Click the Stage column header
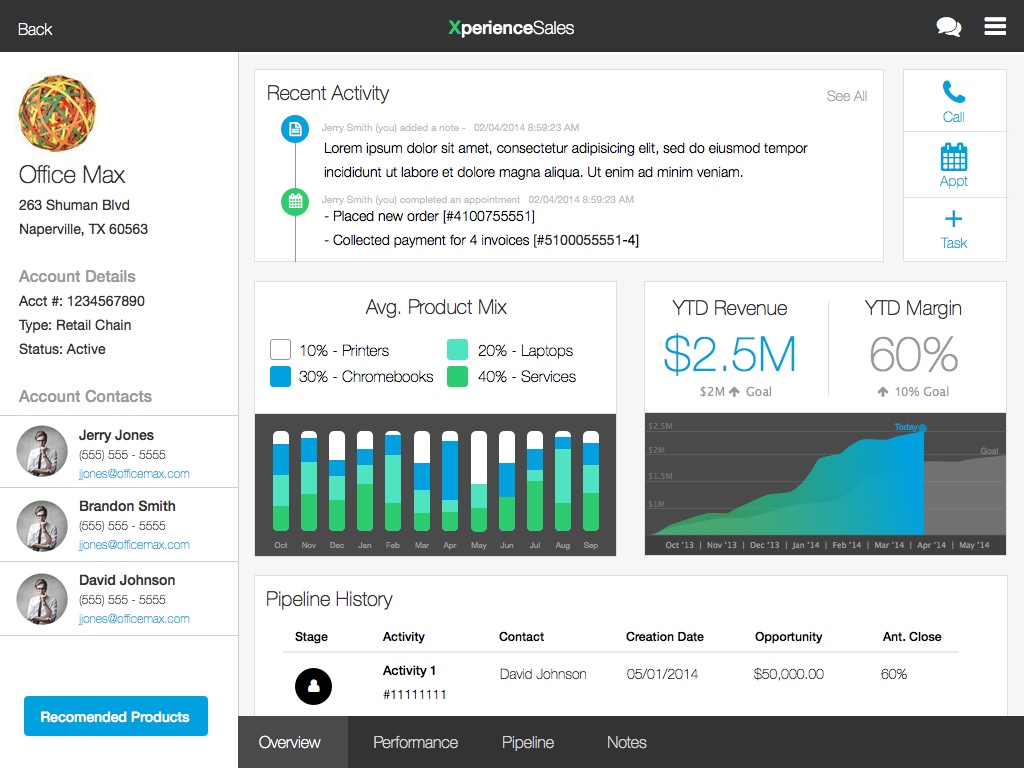The image size is (1024, 768). [x=311, y=637]
